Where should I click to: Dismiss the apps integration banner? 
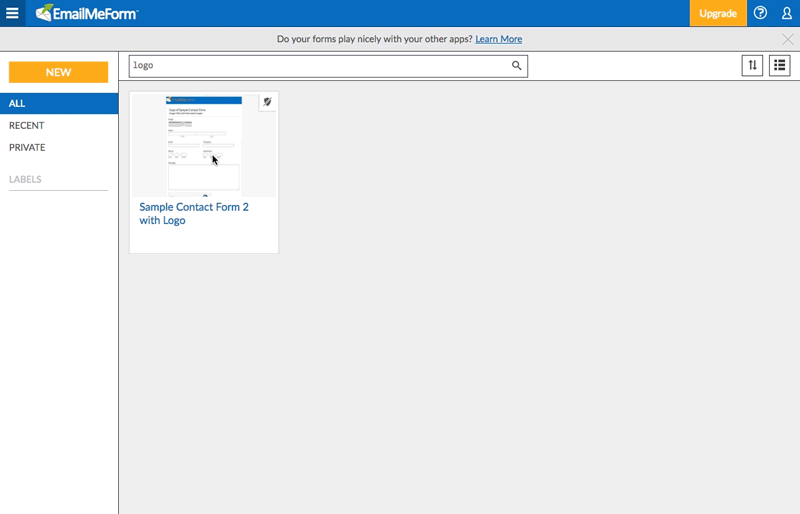coord(787,39)
